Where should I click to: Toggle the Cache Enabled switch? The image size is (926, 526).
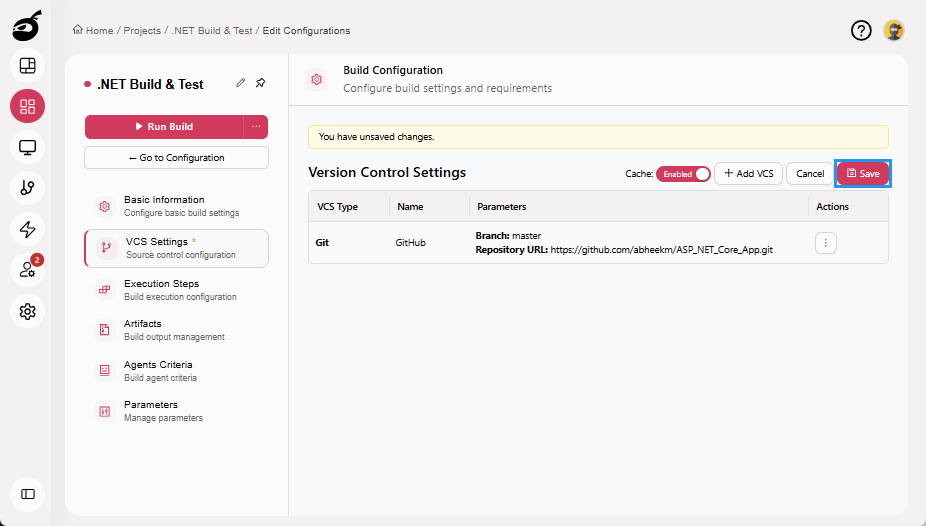point(683,174)
